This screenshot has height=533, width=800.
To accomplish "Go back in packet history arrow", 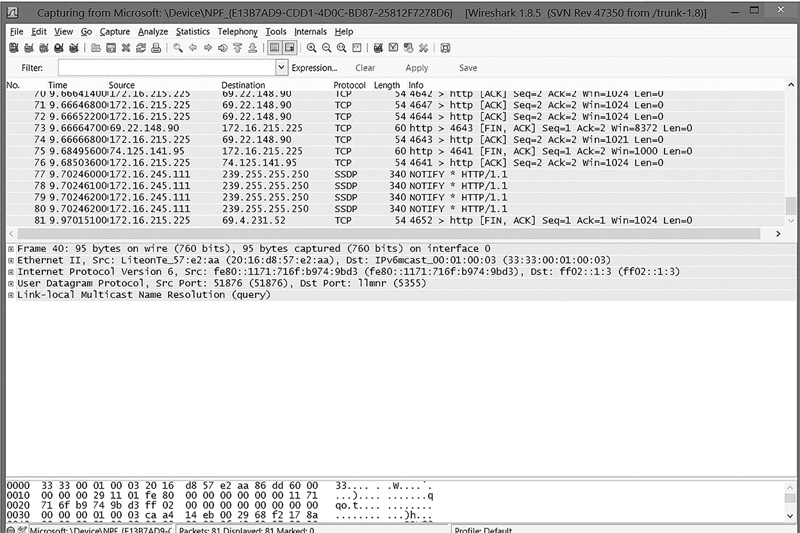I will [193, 48].
